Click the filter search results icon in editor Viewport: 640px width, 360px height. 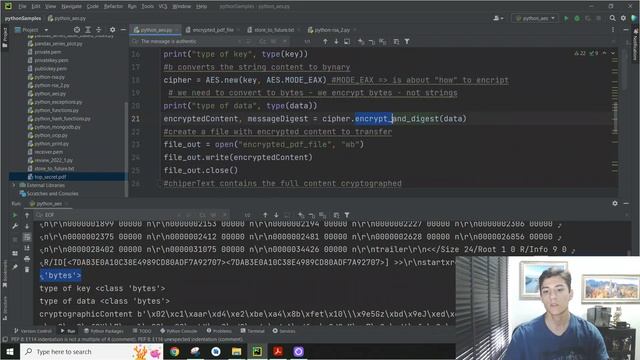click(x=407, y=42)
